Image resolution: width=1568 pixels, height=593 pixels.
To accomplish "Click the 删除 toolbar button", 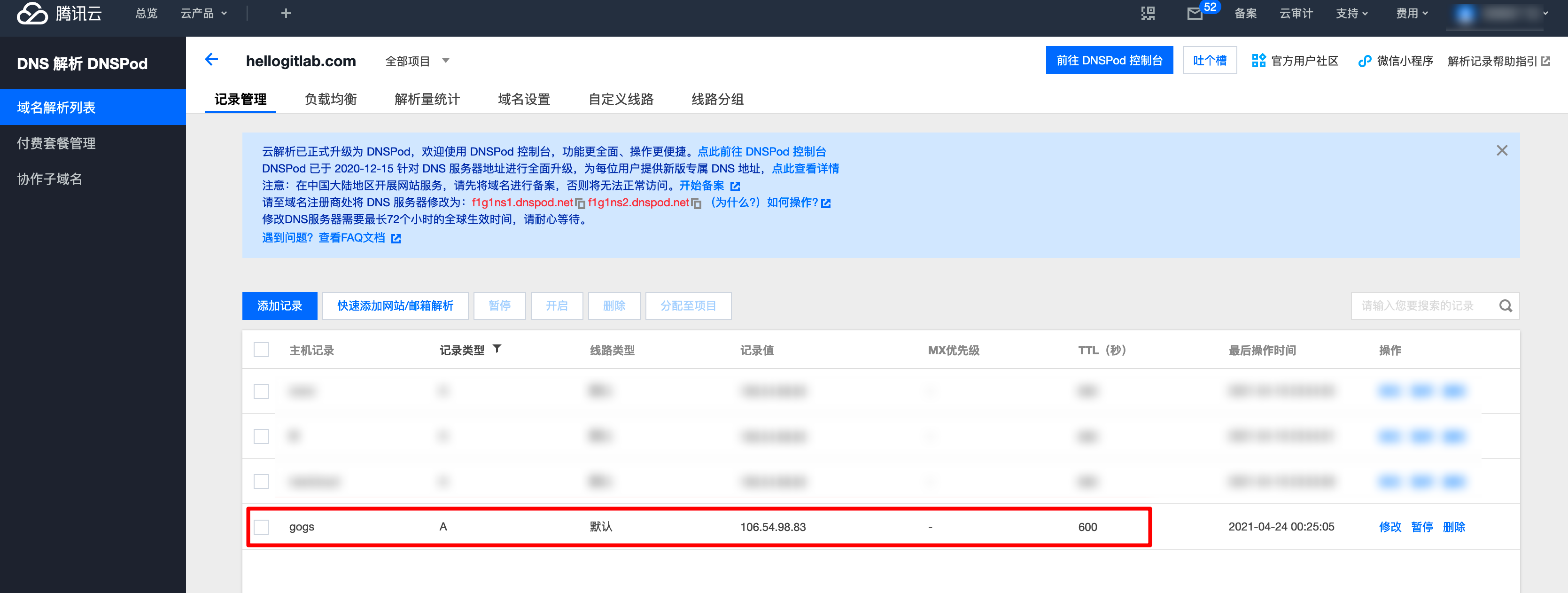I will pos(613,305).
